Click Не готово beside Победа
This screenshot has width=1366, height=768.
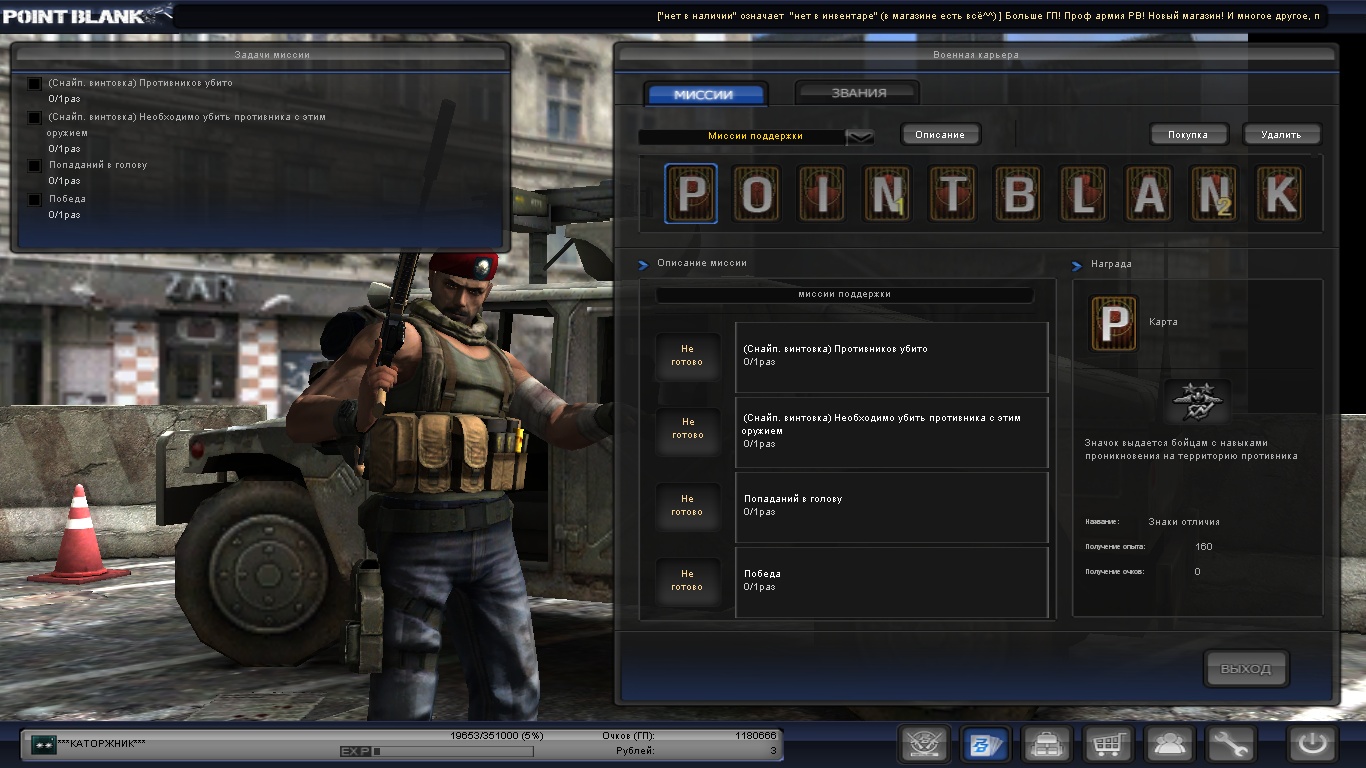tap(687, 581)
